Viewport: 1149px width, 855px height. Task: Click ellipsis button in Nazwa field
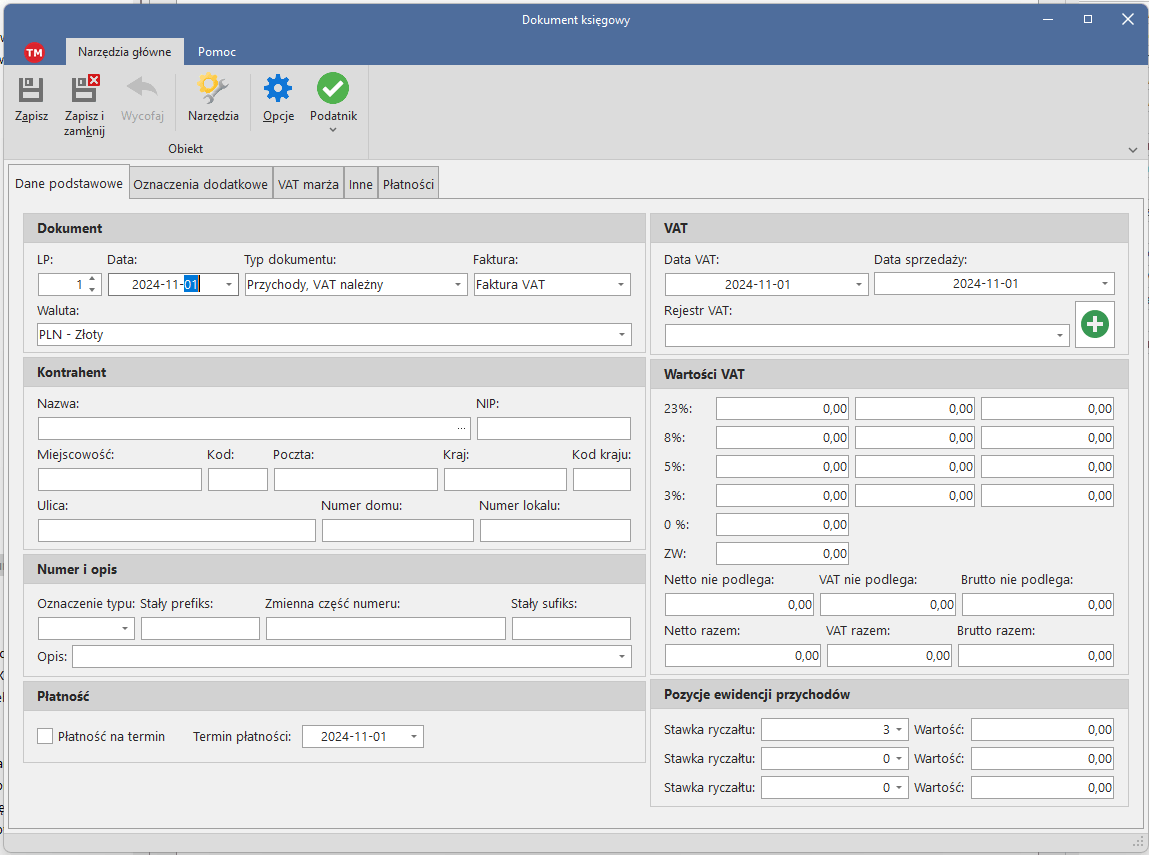[461, 429]
